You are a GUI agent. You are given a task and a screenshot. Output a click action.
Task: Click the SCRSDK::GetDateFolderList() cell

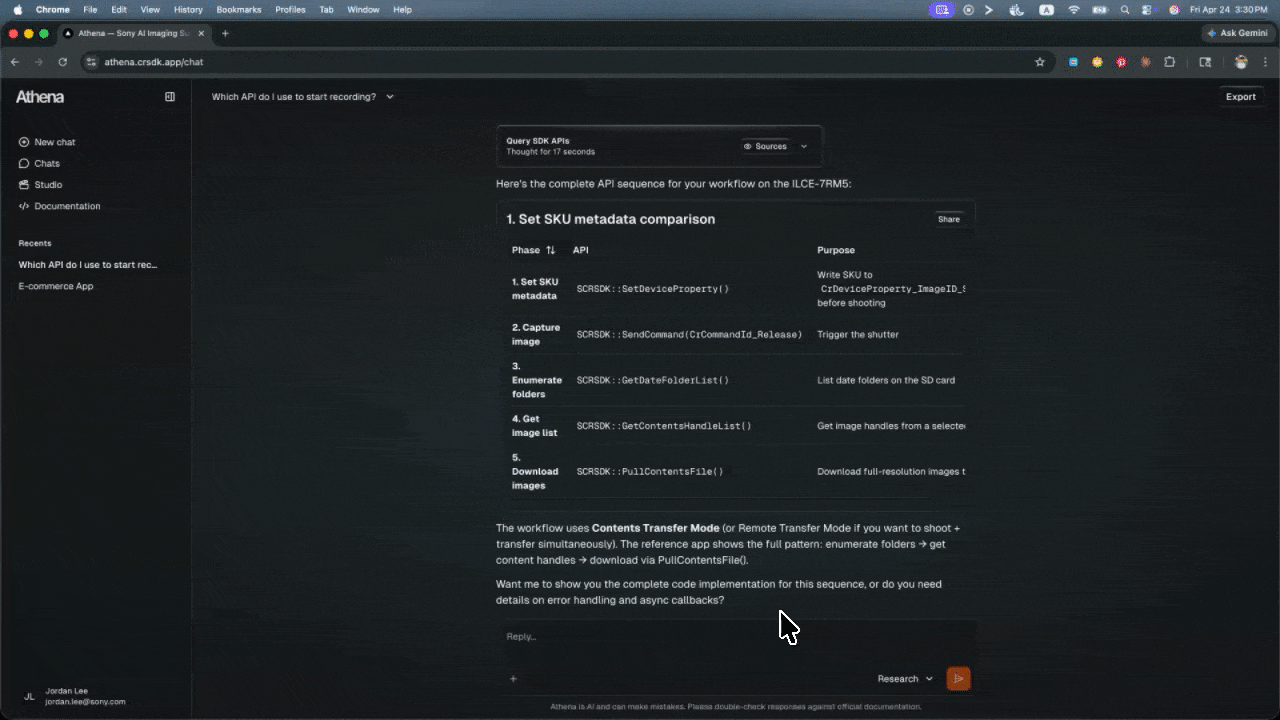pyautogui.click(x=653, y=381)
